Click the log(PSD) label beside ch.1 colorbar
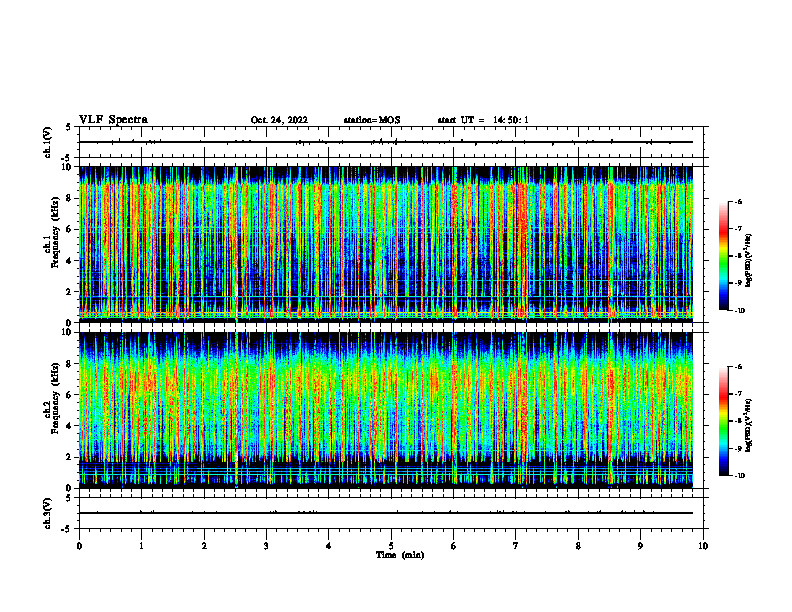Viewport: 792px width, 612px height. pyautogui.click(x=749, y=261)
